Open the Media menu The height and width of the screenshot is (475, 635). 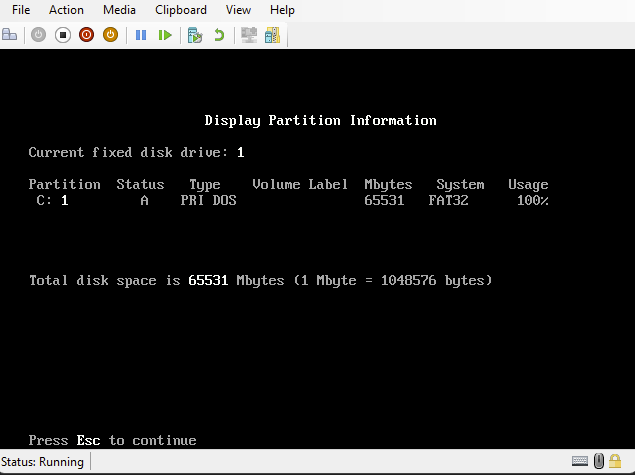tap(119, 10)
